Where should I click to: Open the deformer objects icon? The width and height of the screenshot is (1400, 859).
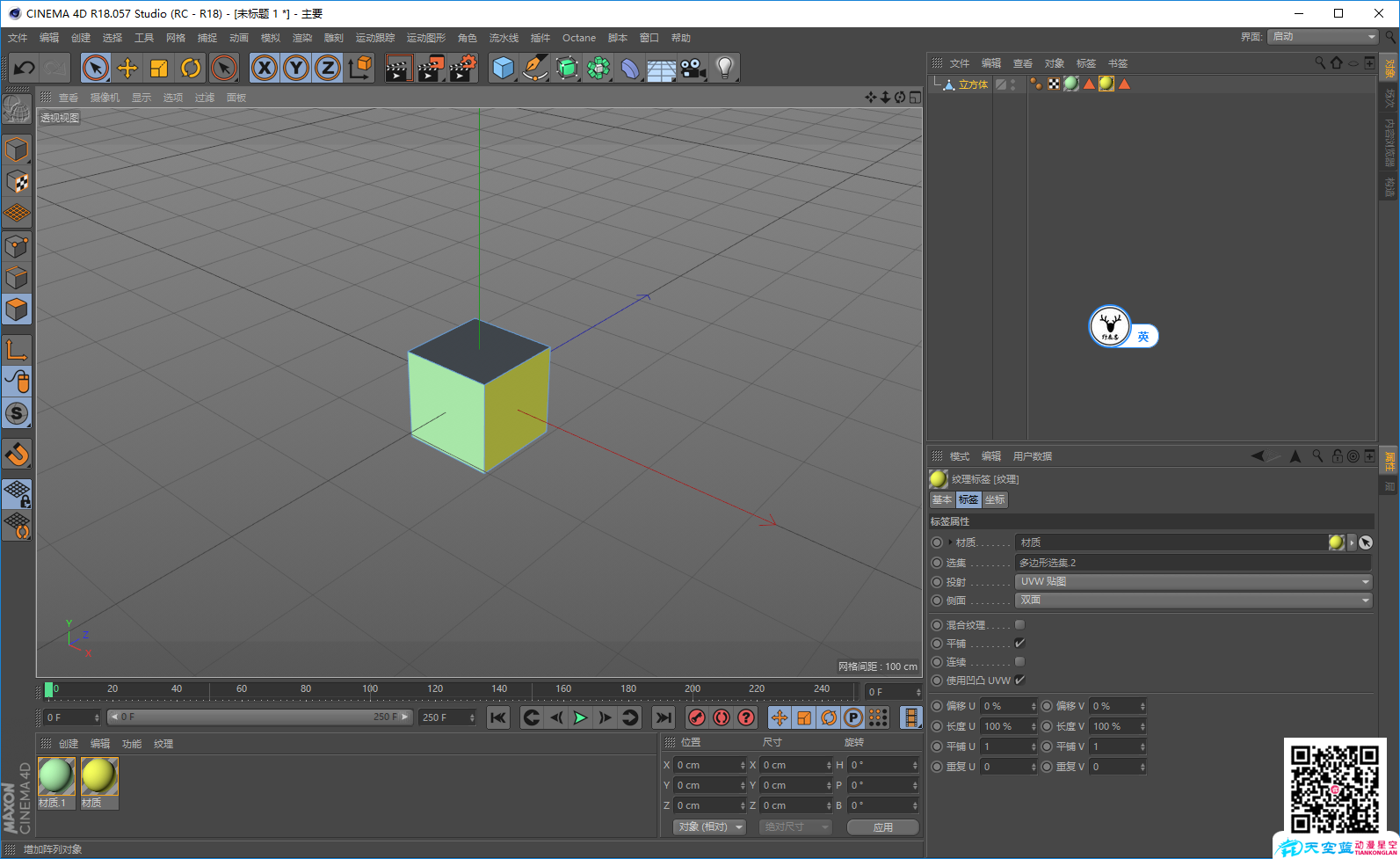coord(630,68)
